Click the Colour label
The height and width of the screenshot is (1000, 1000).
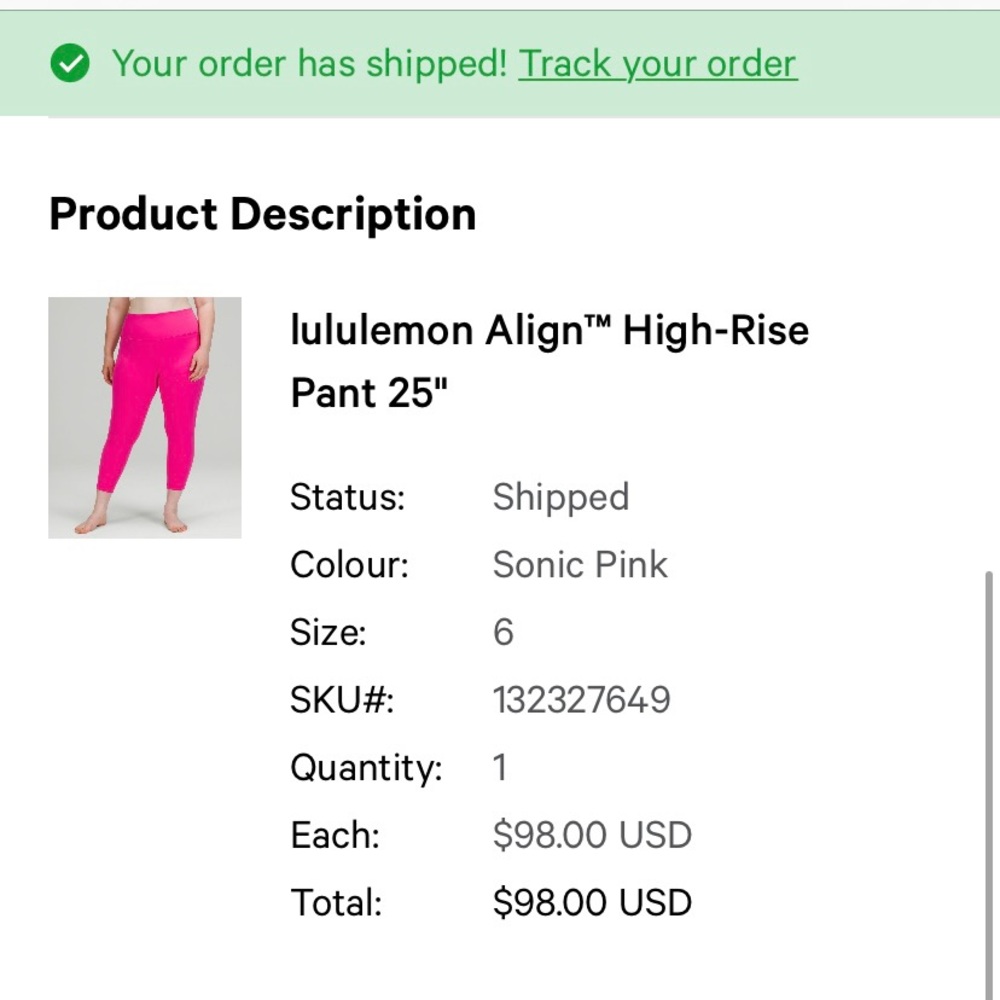click(x=348, y=564)
